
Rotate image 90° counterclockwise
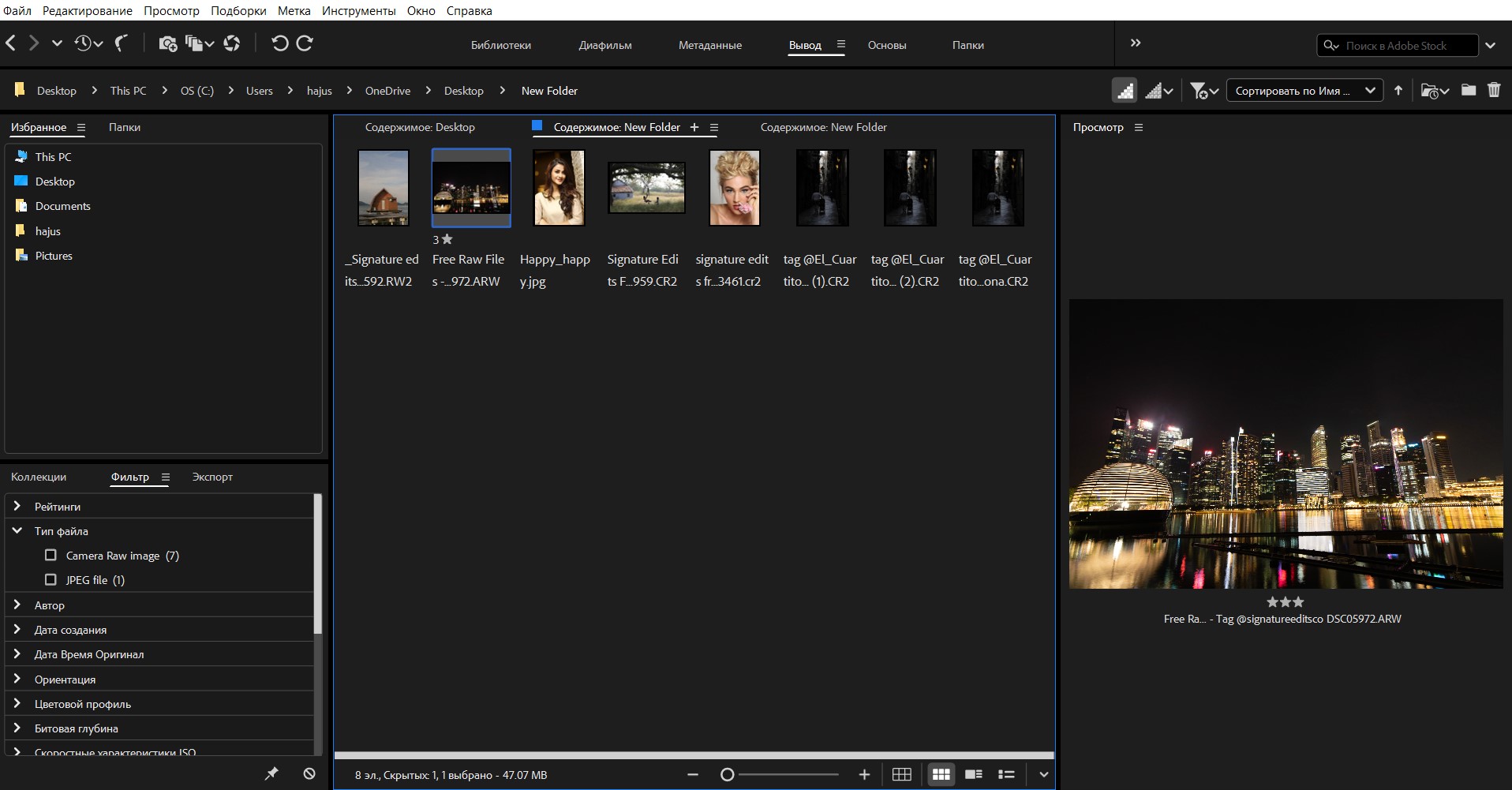pyautogui.click(x=279, y=43)
